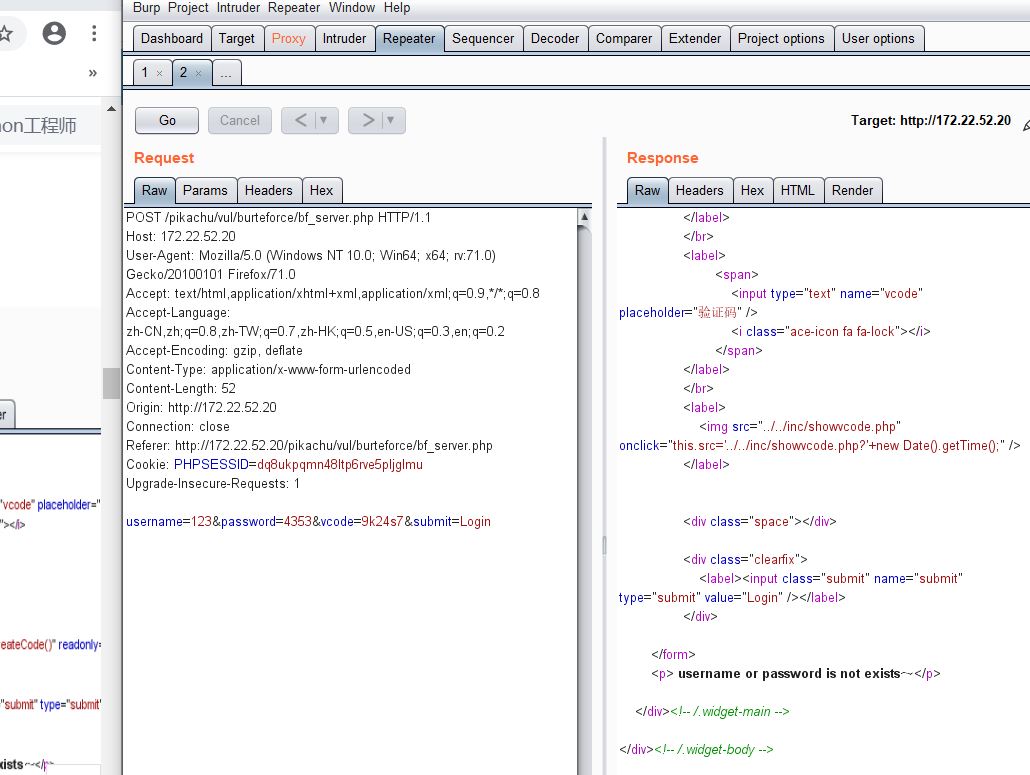The width and height of the screenshot is (1030, 775).
Task: Go back with the history arrow
Action: click(x=299, y=120)
